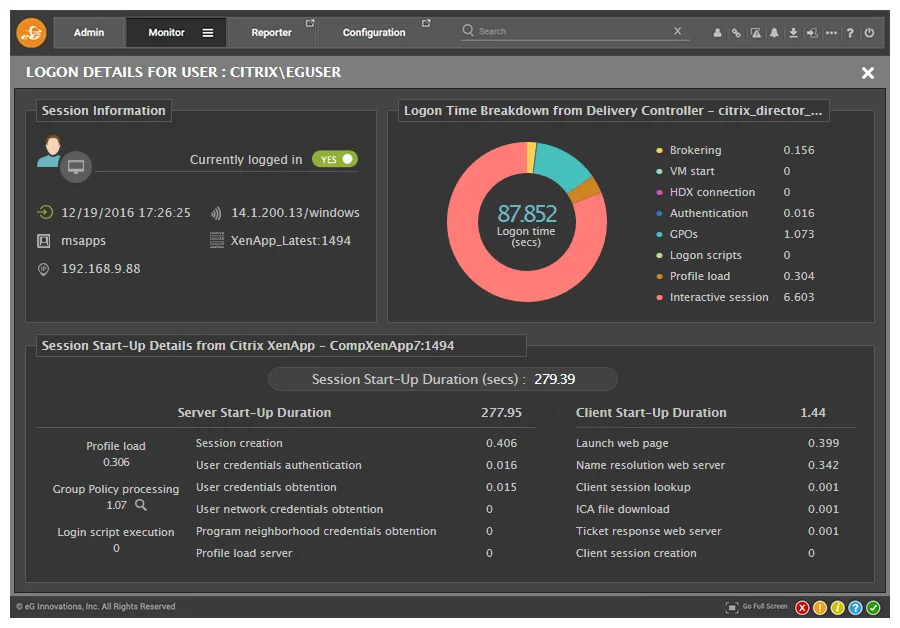The image size is (900, 628).
Task: Toggle the Currently logged in YES switch
Action: coord(335,159)
